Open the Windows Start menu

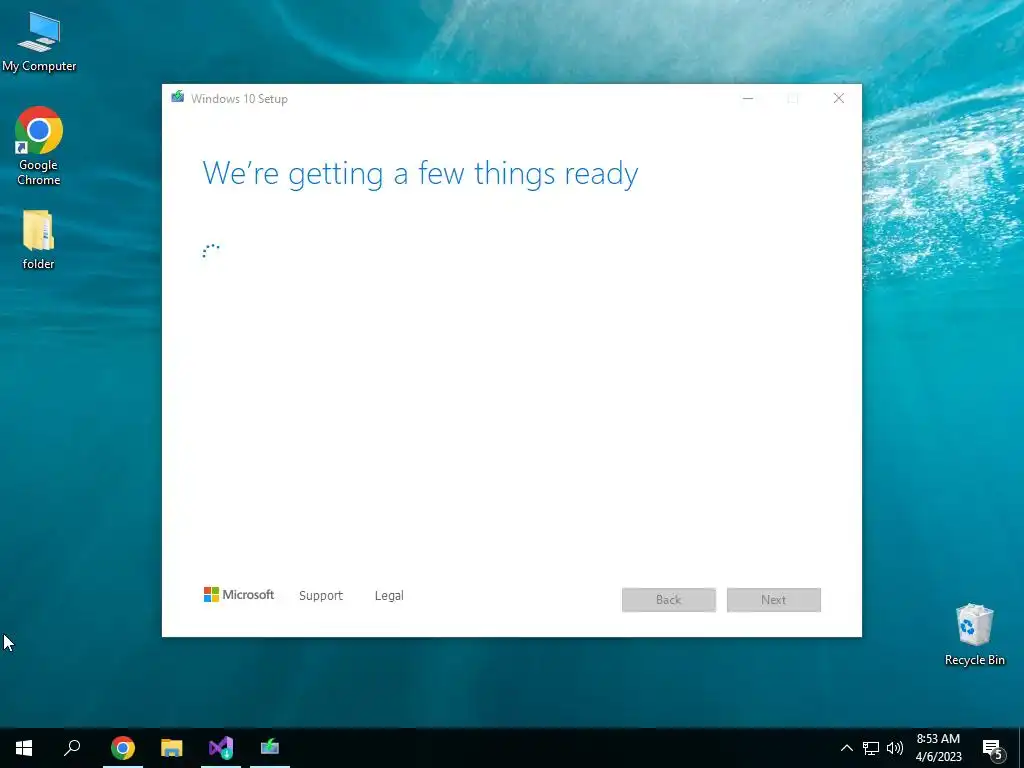click(24, 748)
